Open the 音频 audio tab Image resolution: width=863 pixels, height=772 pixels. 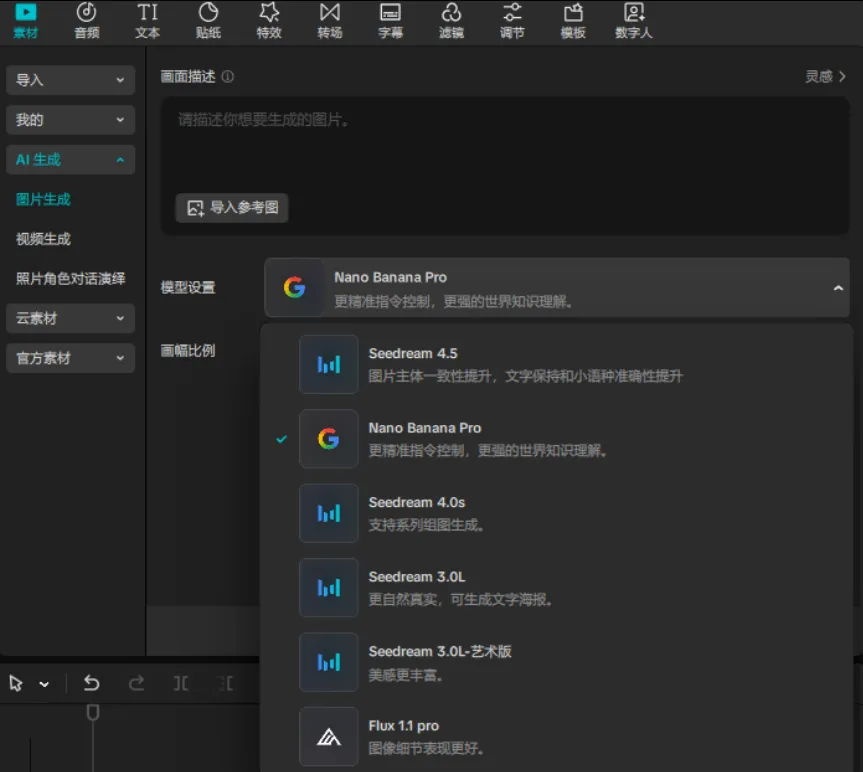click(86, 22)
